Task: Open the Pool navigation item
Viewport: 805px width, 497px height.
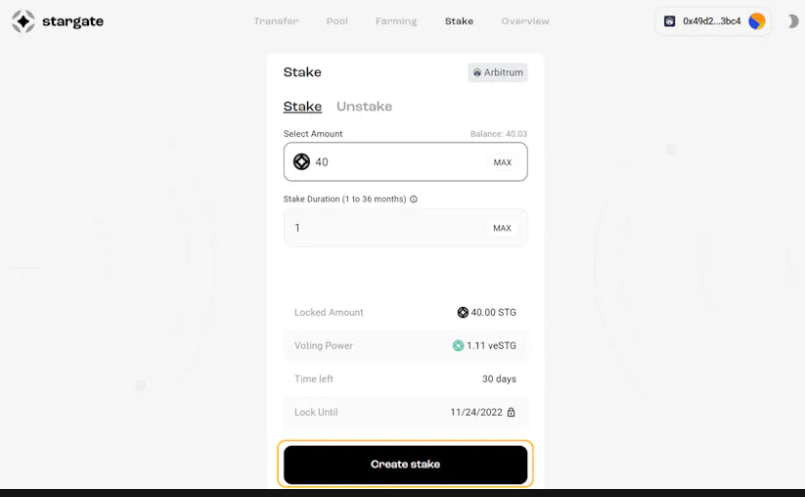Action: point(337,21)
